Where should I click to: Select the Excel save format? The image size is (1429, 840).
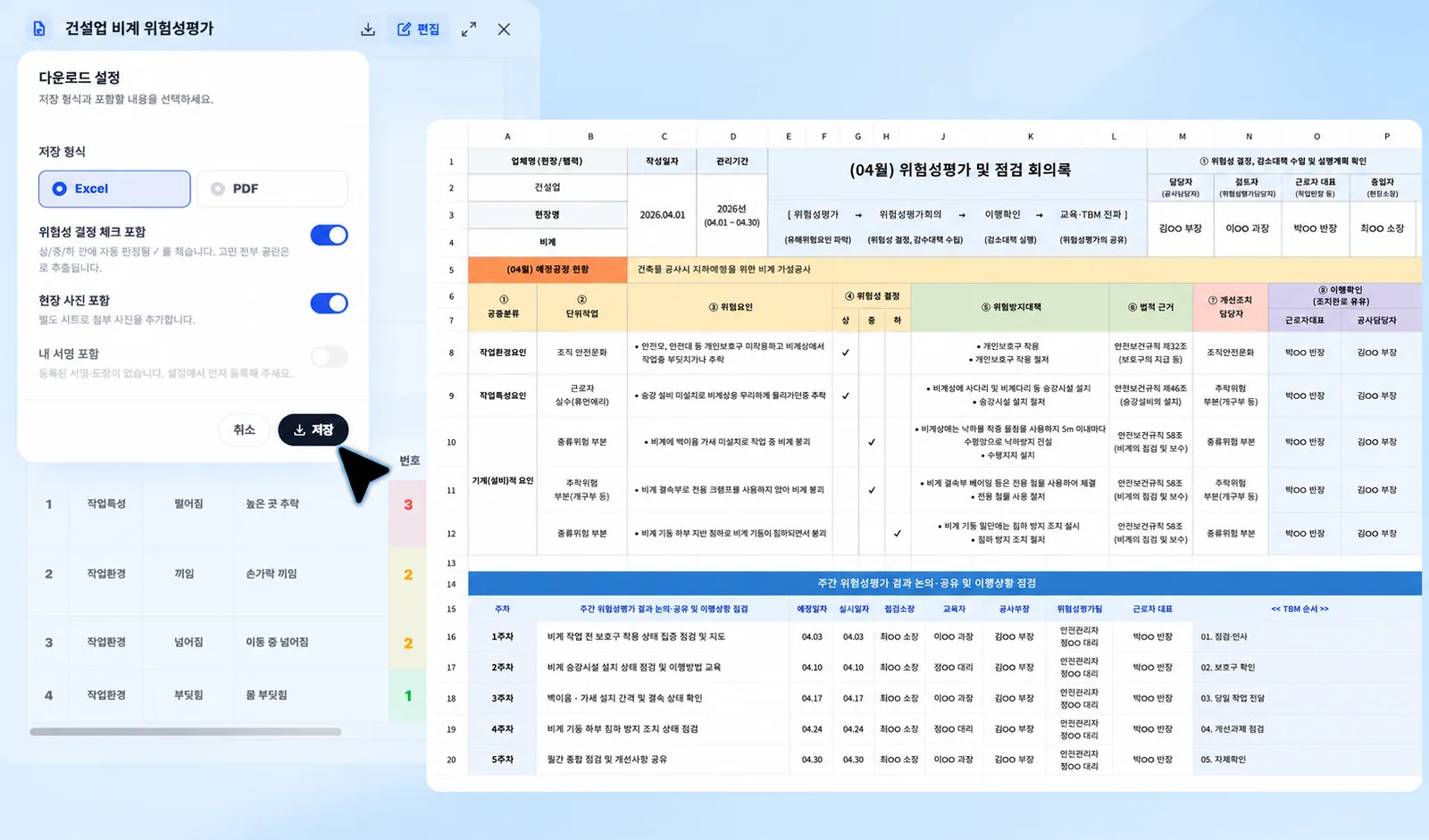114,188
